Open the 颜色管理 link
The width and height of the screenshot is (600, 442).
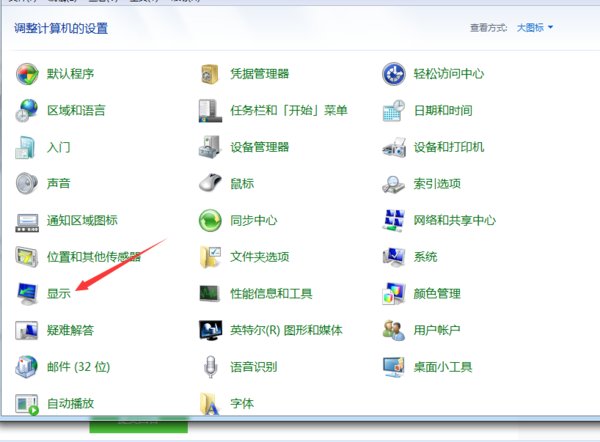coord(437,294)
